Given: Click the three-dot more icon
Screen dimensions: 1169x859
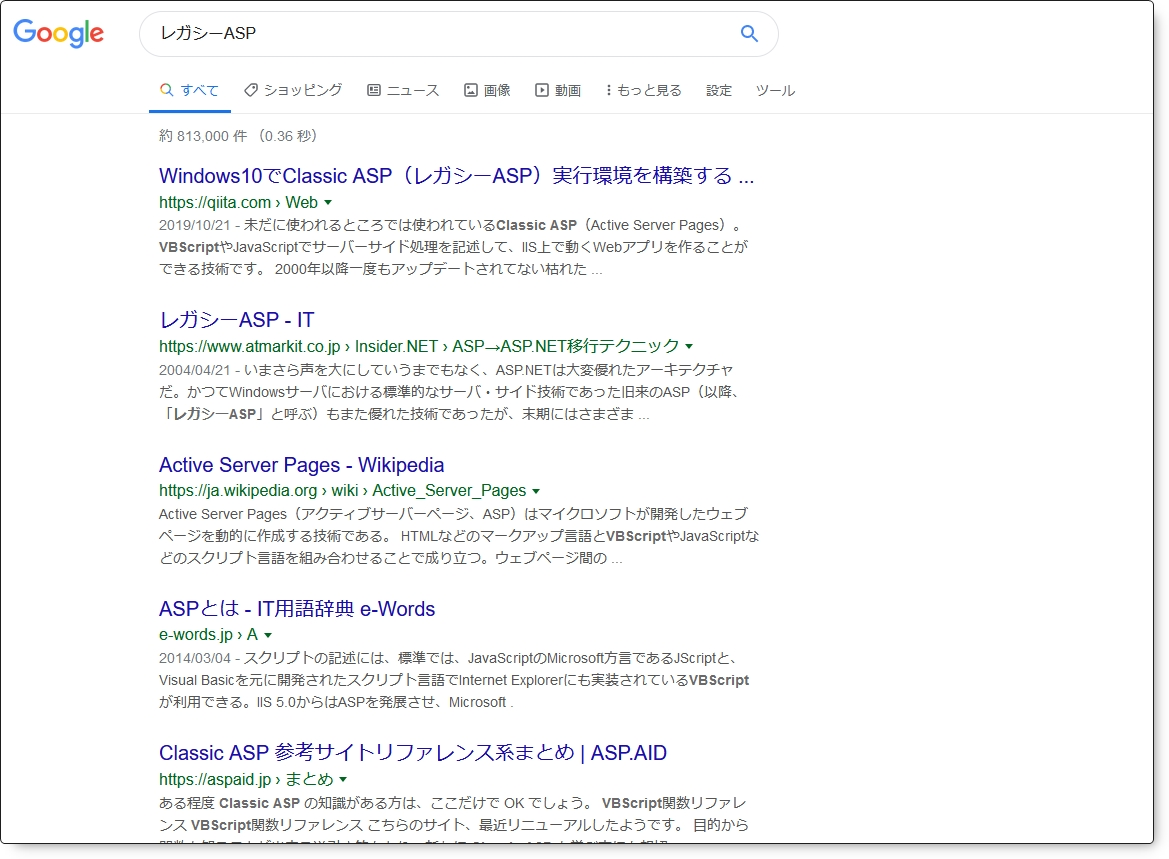Looking at the screenshot, I should [x=608, y=90].
